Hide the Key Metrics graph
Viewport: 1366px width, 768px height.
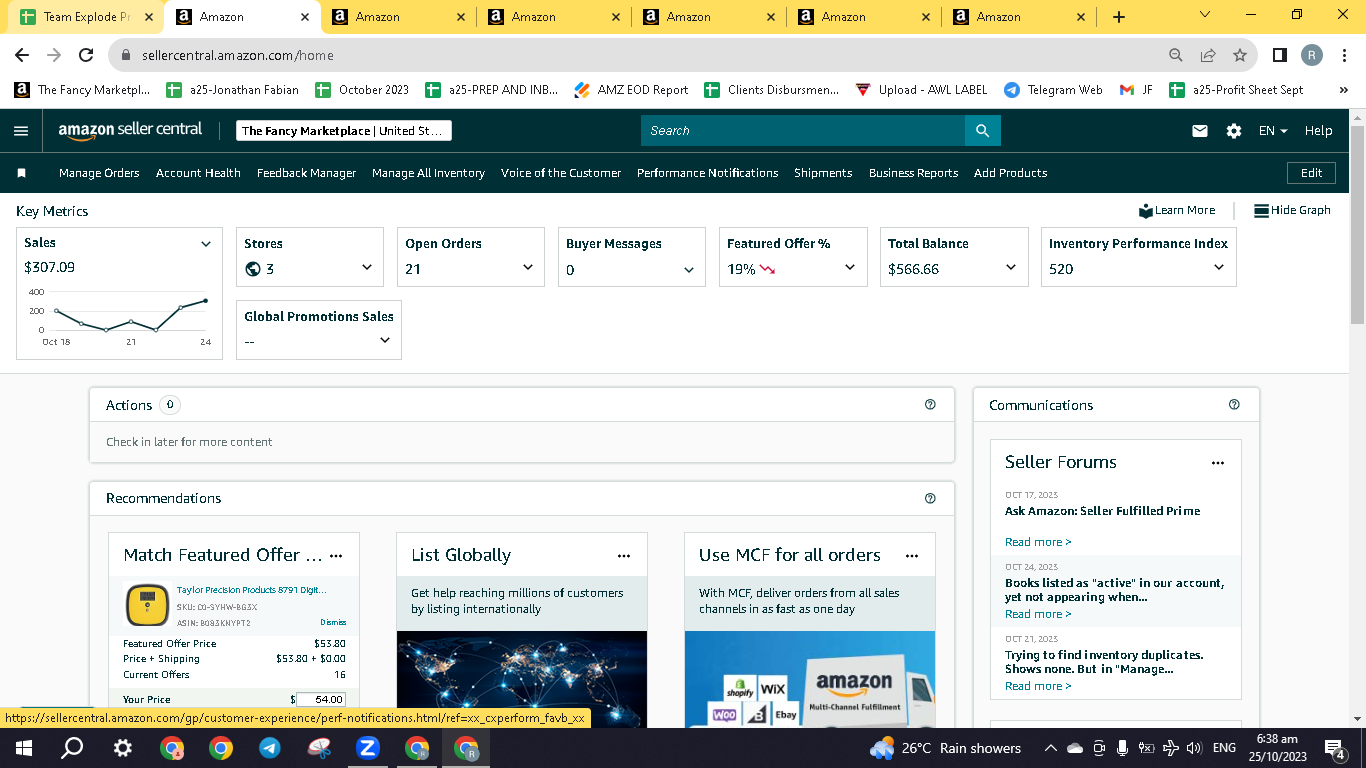pyautogui.click(x=1292, y=210)
